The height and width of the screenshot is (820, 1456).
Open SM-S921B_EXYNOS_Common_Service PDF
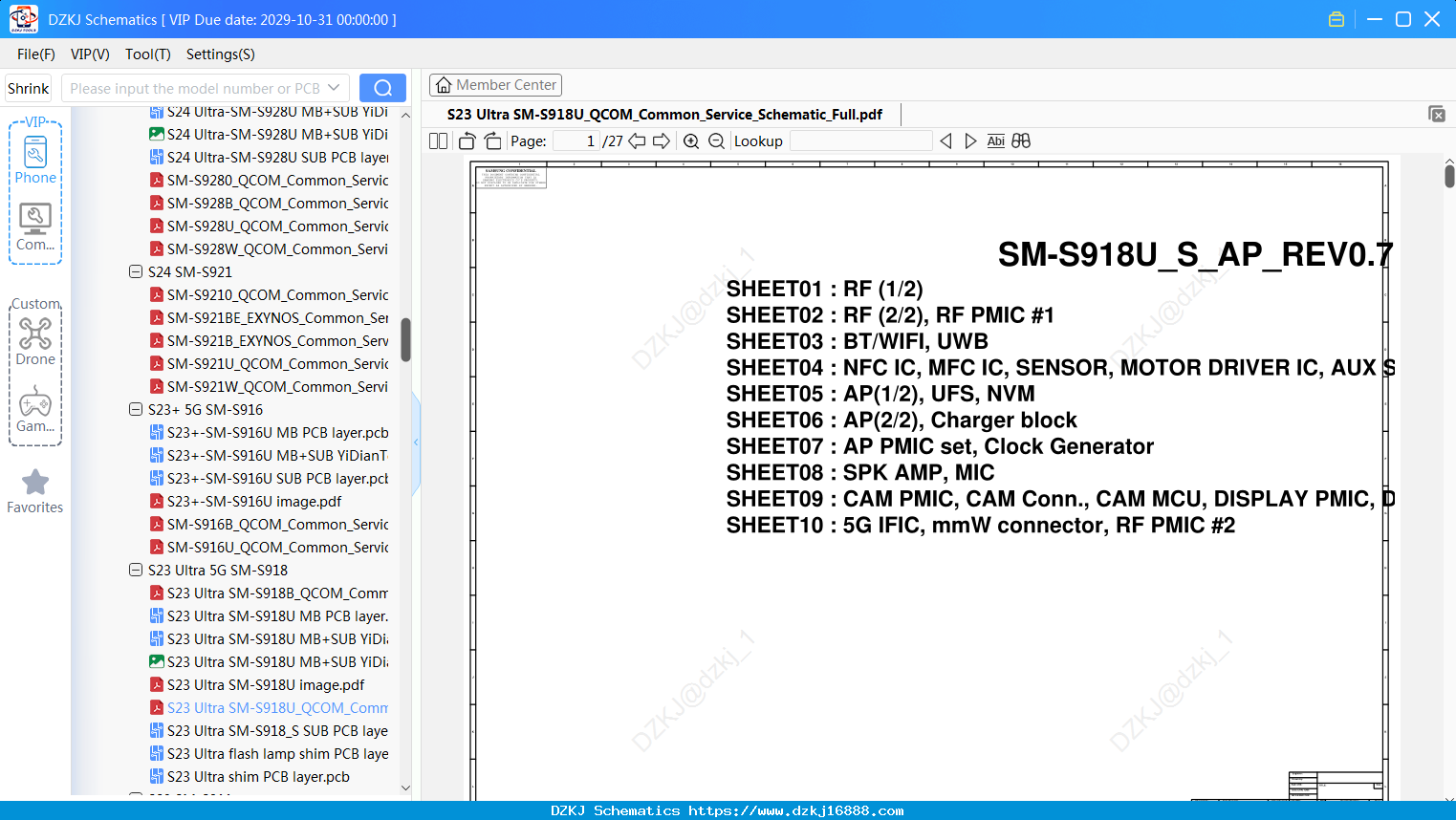click(x=270, y=340)
